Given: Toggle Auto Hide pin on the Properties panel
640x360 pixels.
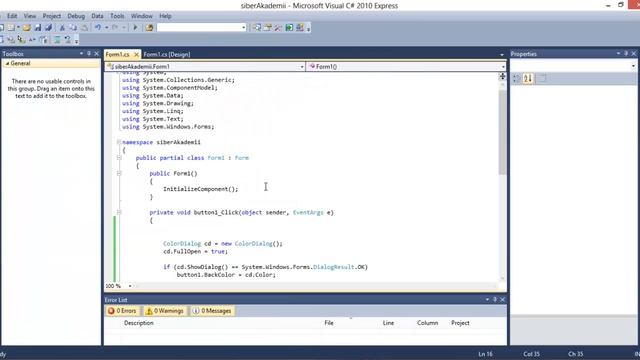Looking at the screenshot, I should 626,53.
